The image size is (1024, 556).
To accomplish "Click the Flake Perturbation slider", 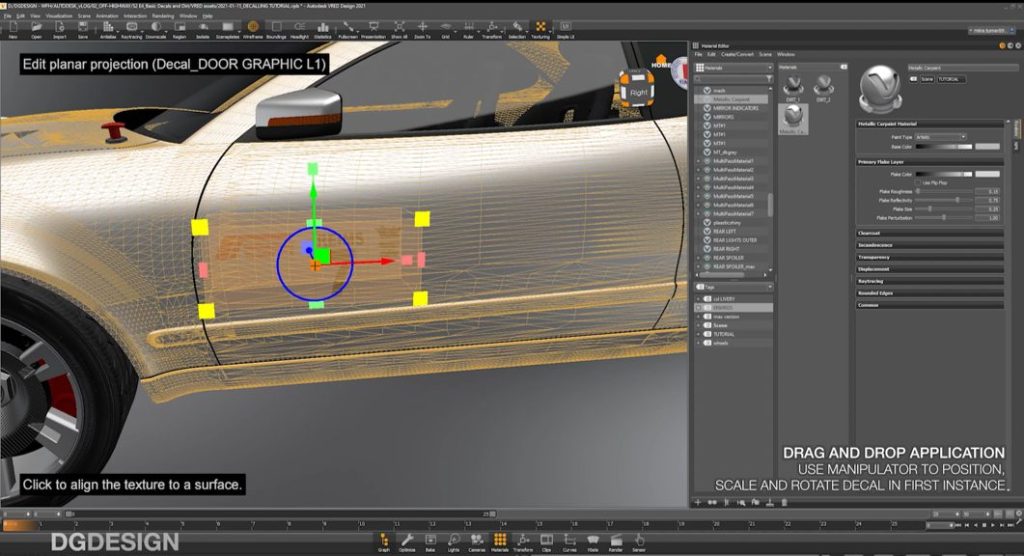I will tap(944, 218).
